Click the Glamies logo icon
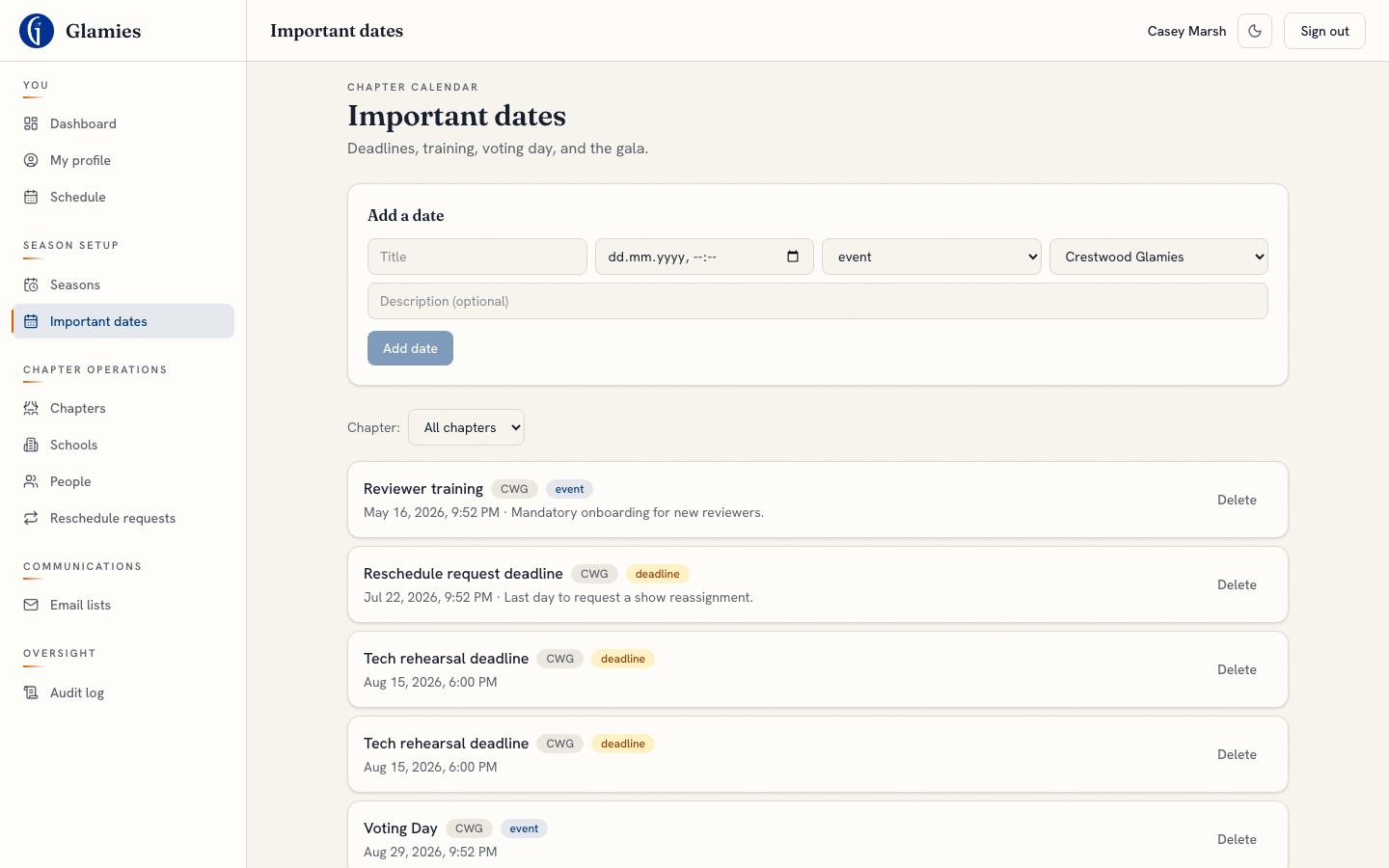The height and width of the screenshot is (868, 1389). click(x=37, y=31)
